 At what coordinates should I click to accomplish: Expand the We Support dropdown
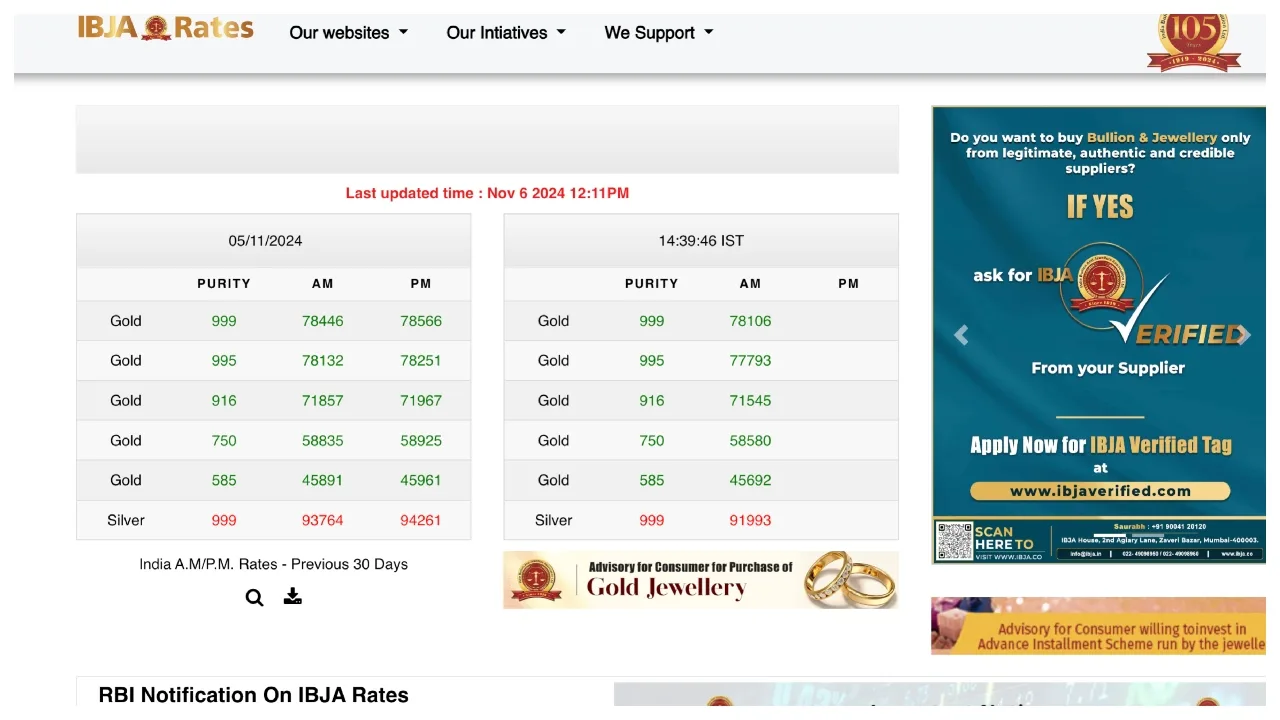[659, 32]
